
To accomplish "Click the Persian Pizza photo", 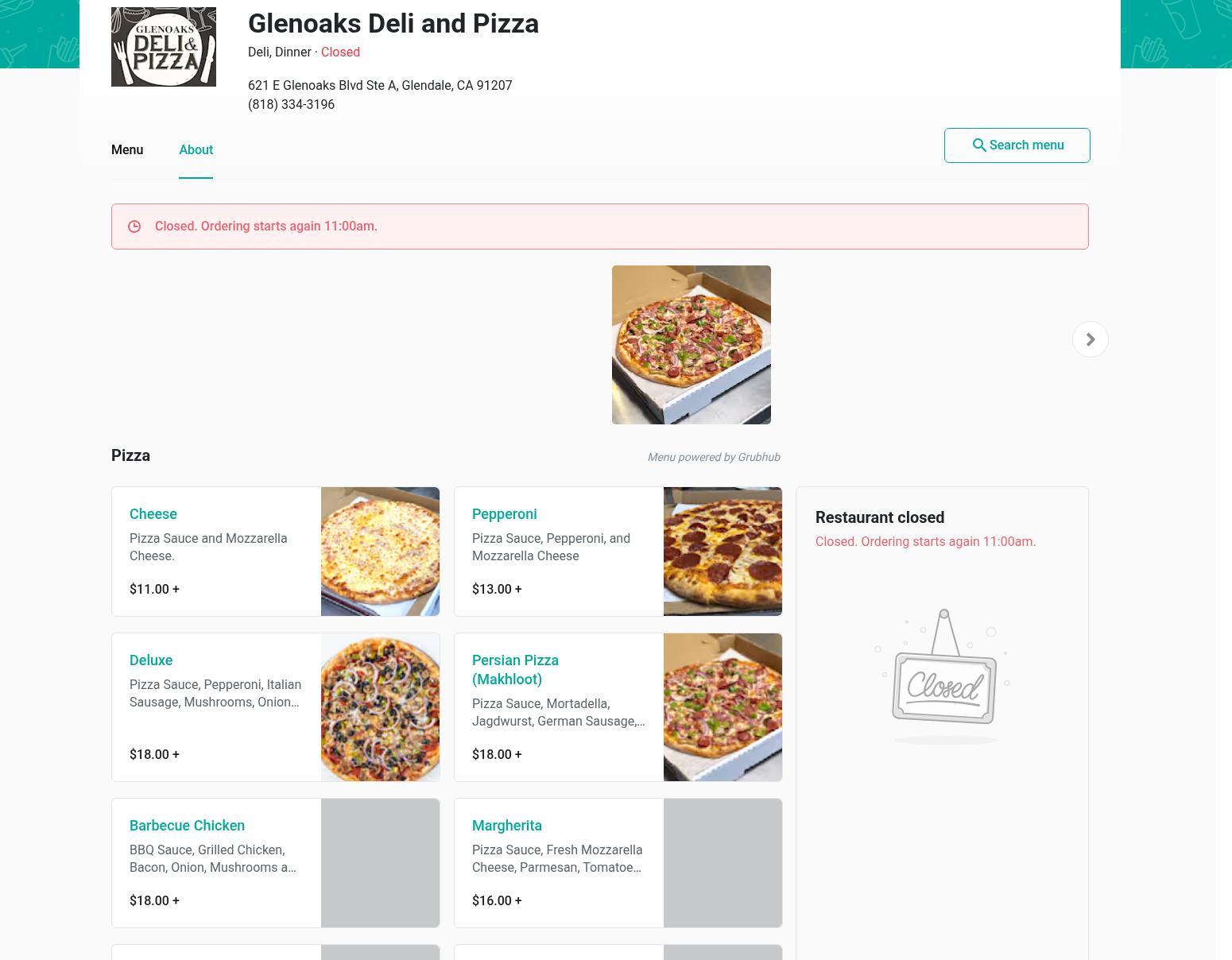I will 723,707.
